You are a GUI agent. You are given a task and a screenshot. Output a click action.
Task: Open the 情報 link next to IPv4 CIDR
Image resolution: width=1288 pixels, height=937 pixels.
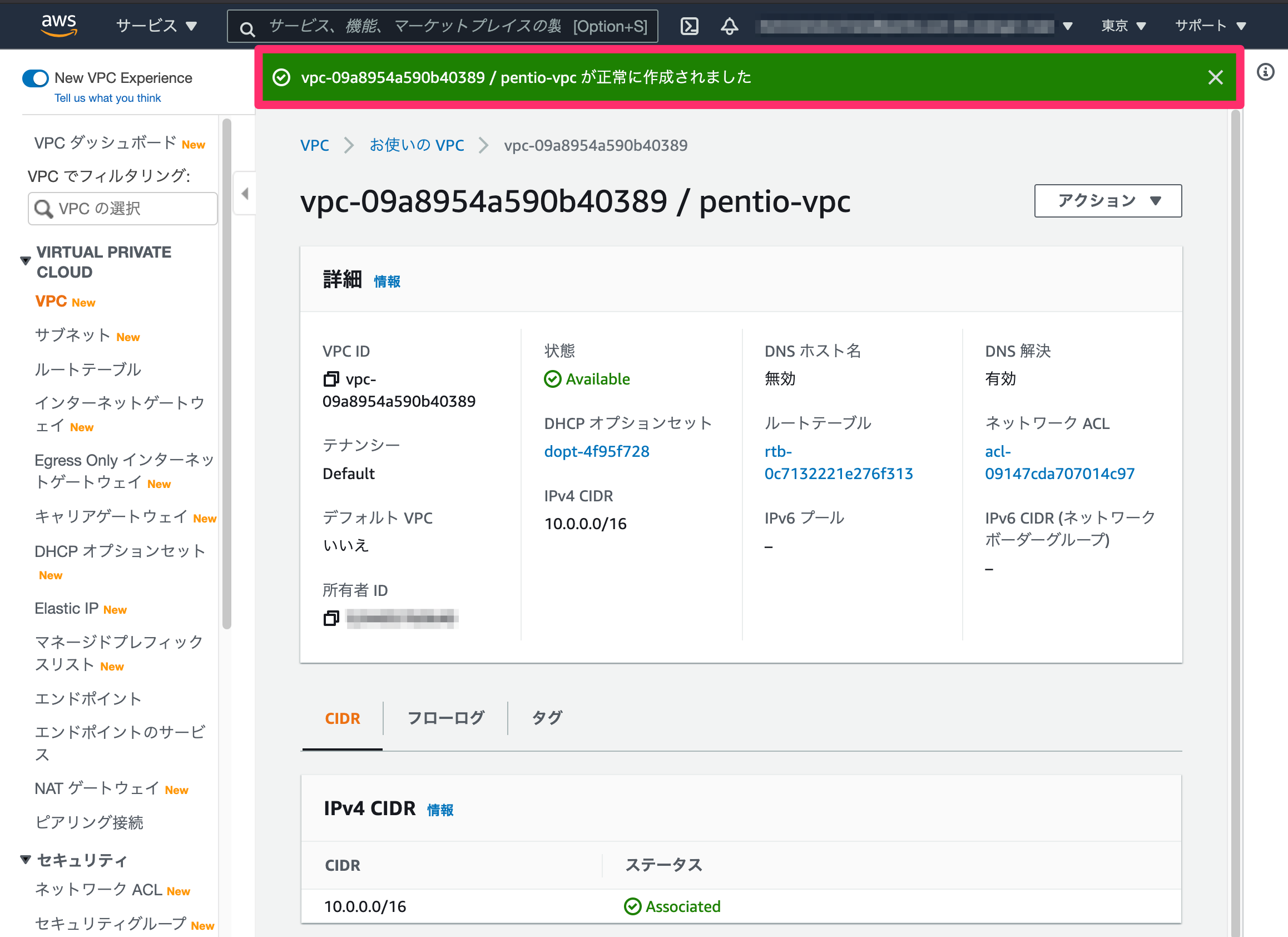[x=440, y=810]
